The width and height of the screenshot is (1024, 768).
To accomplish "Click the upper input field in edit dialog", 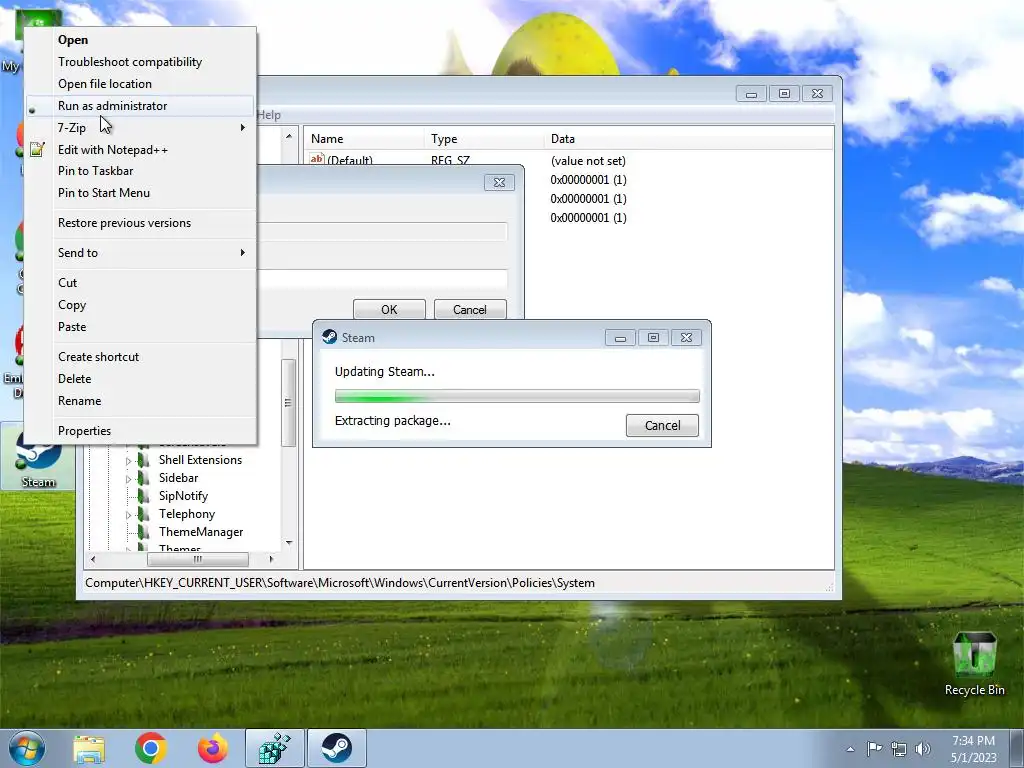I will [383, 232].
